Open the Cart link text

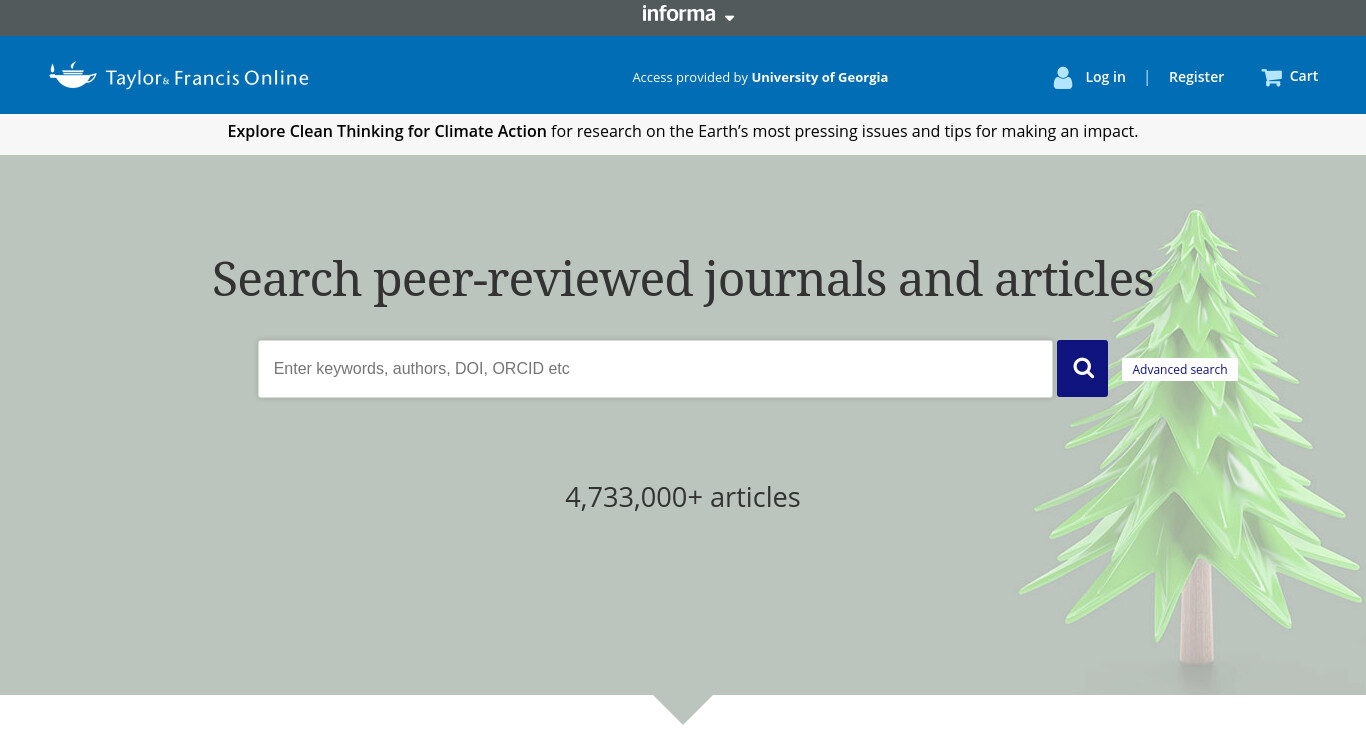coord(1304,76)
